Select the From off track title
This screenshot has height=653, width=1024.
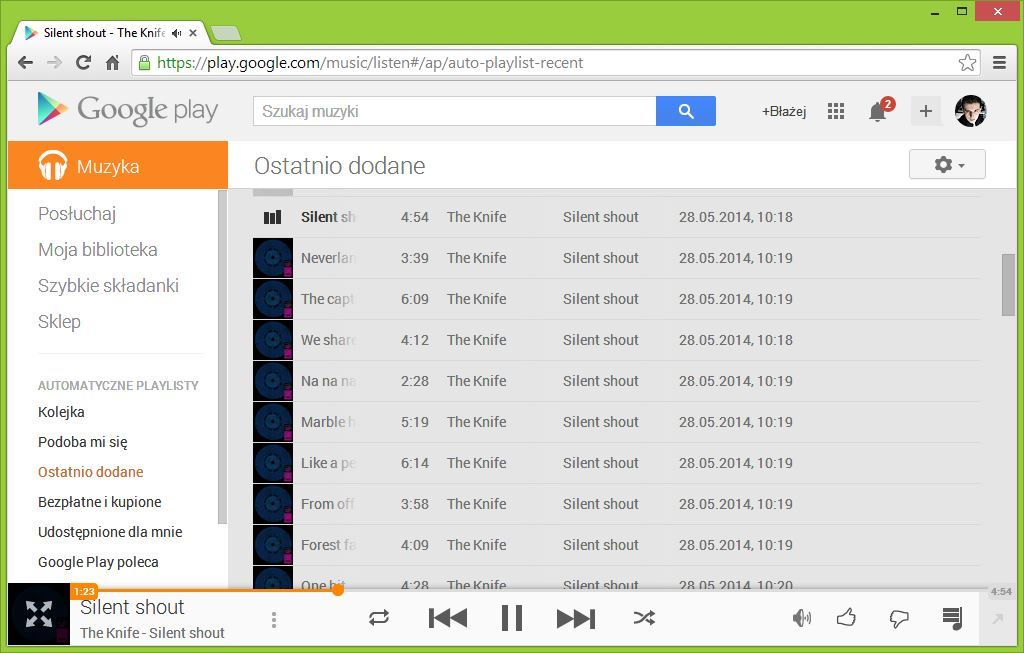328,504
